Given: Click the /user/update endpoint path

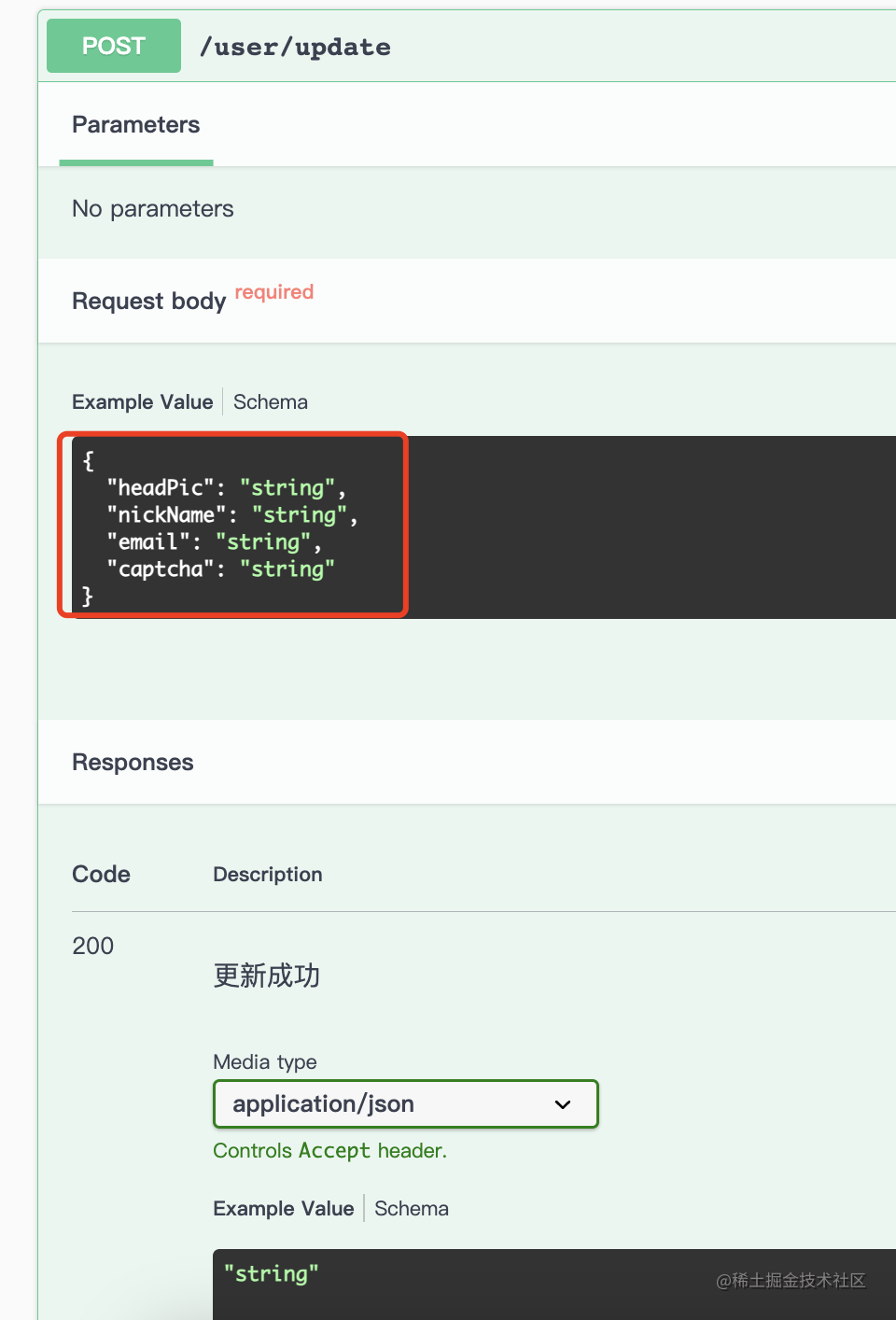Looking at the screenshot, I should pyautogui.click(x=295, y=47).
